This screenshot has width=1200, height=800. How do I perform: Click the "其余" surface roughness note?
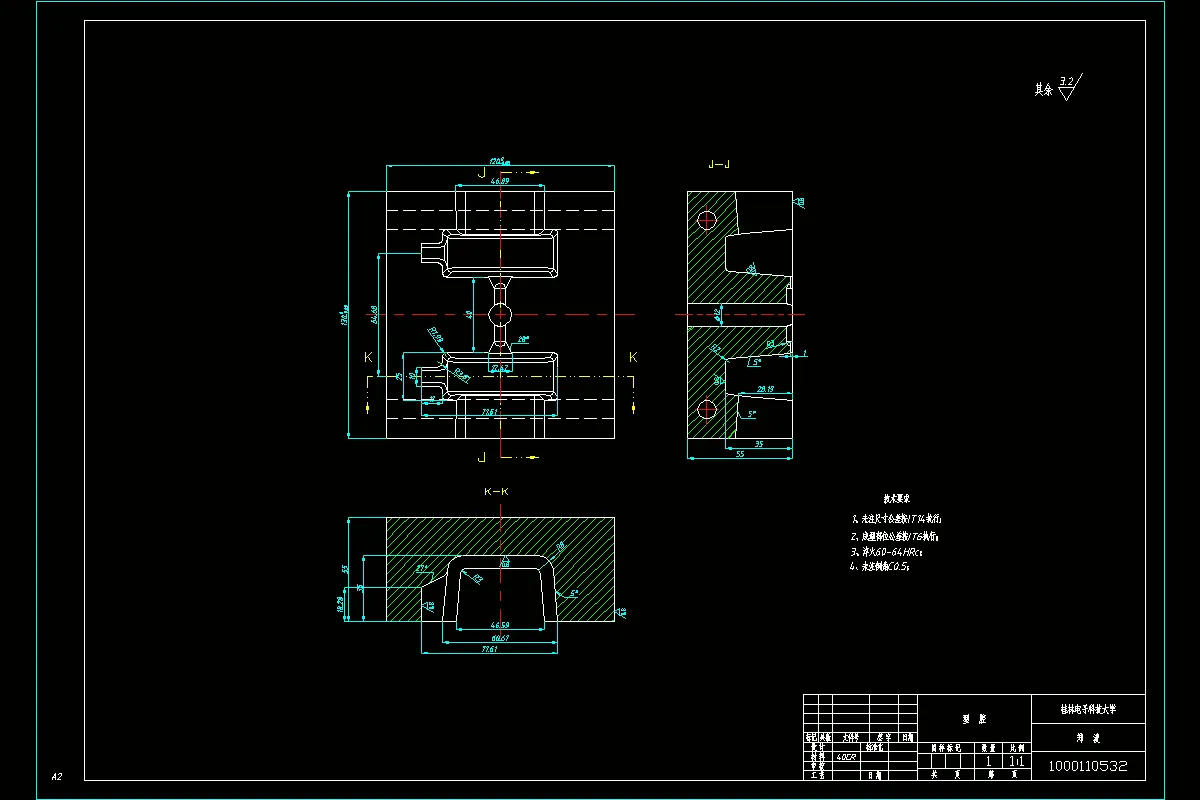click(x=1043, y=90)
